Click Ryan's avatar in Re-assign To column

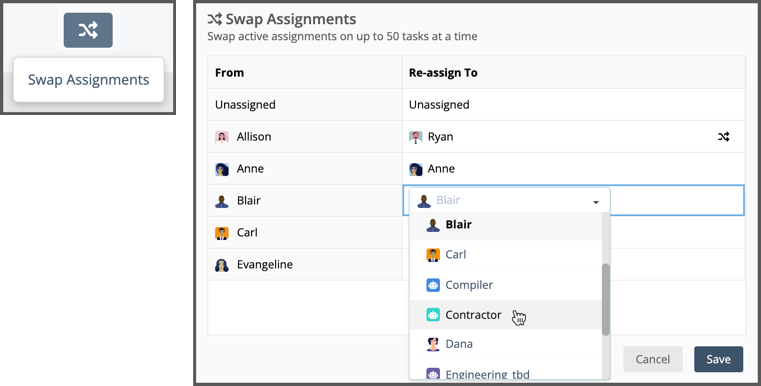416,137
